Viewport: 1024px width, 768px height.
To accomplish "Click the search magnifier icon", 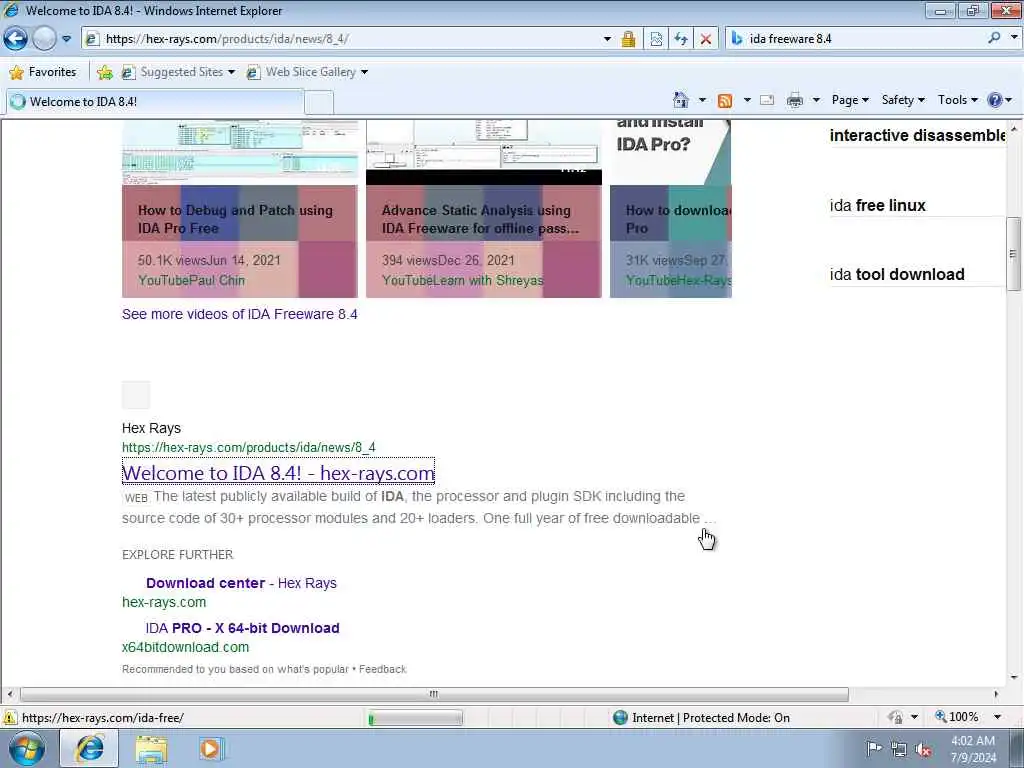I will click(x=994, y=38).
